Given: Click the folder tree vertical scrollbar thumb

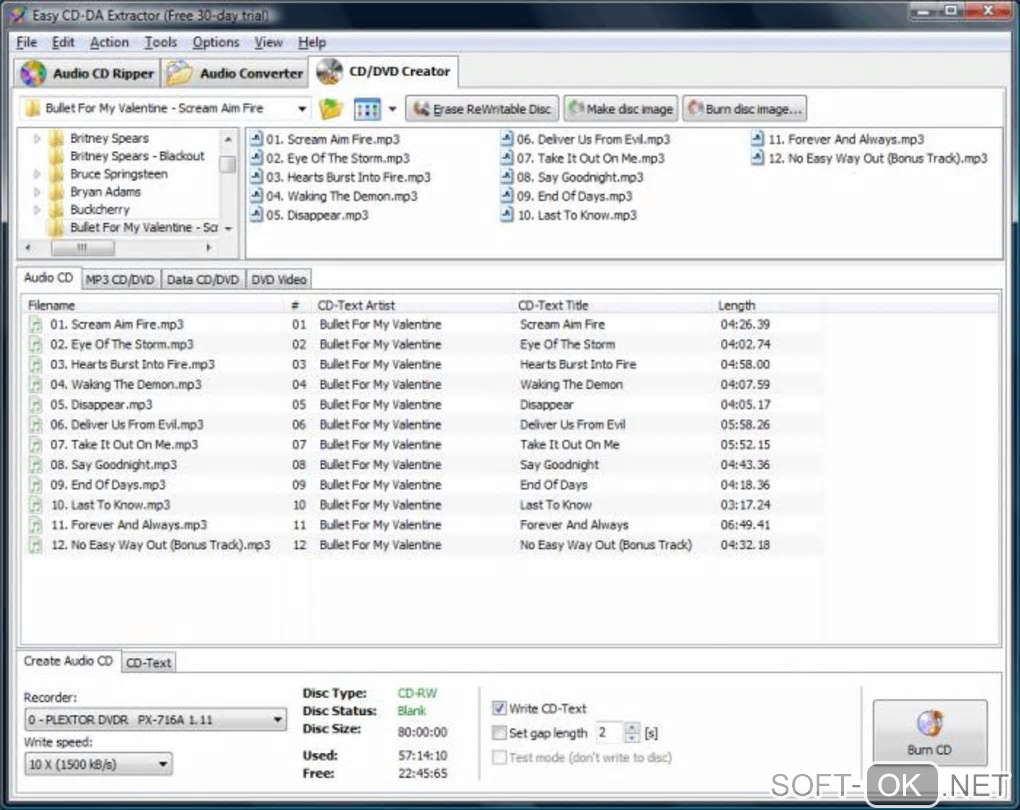Looking at the screenshot, I should click(x=228, y=163).
